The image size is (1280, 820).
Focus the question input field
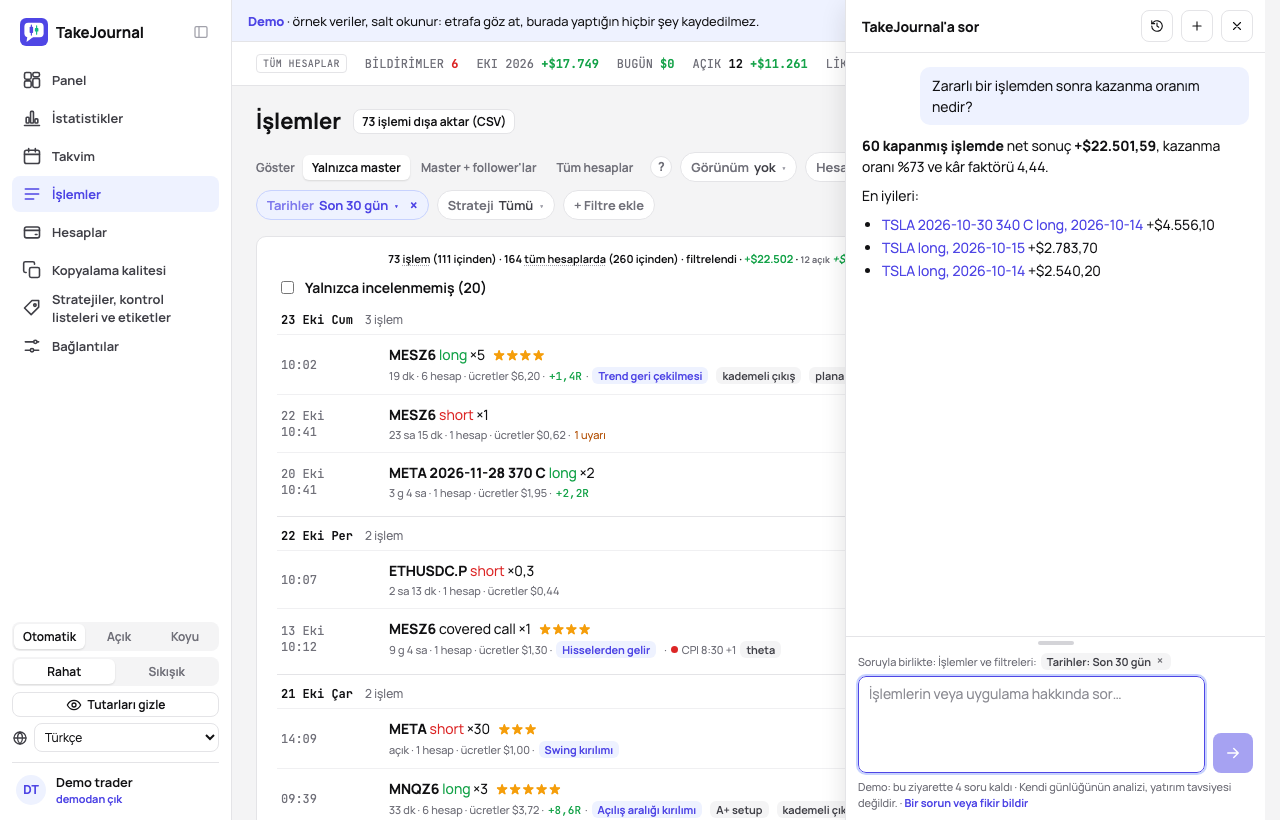pos(1031,725)
